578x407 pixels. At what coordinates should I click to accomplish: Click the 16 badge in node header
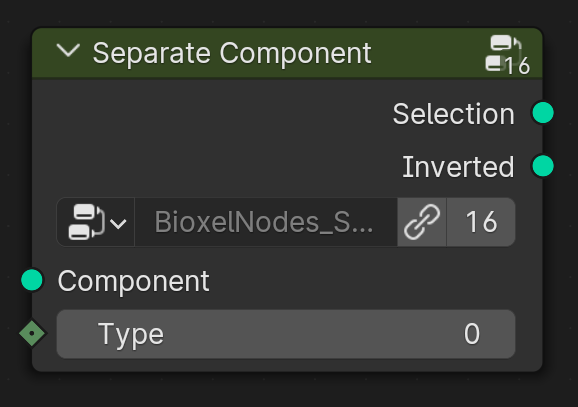coord(518,67)
